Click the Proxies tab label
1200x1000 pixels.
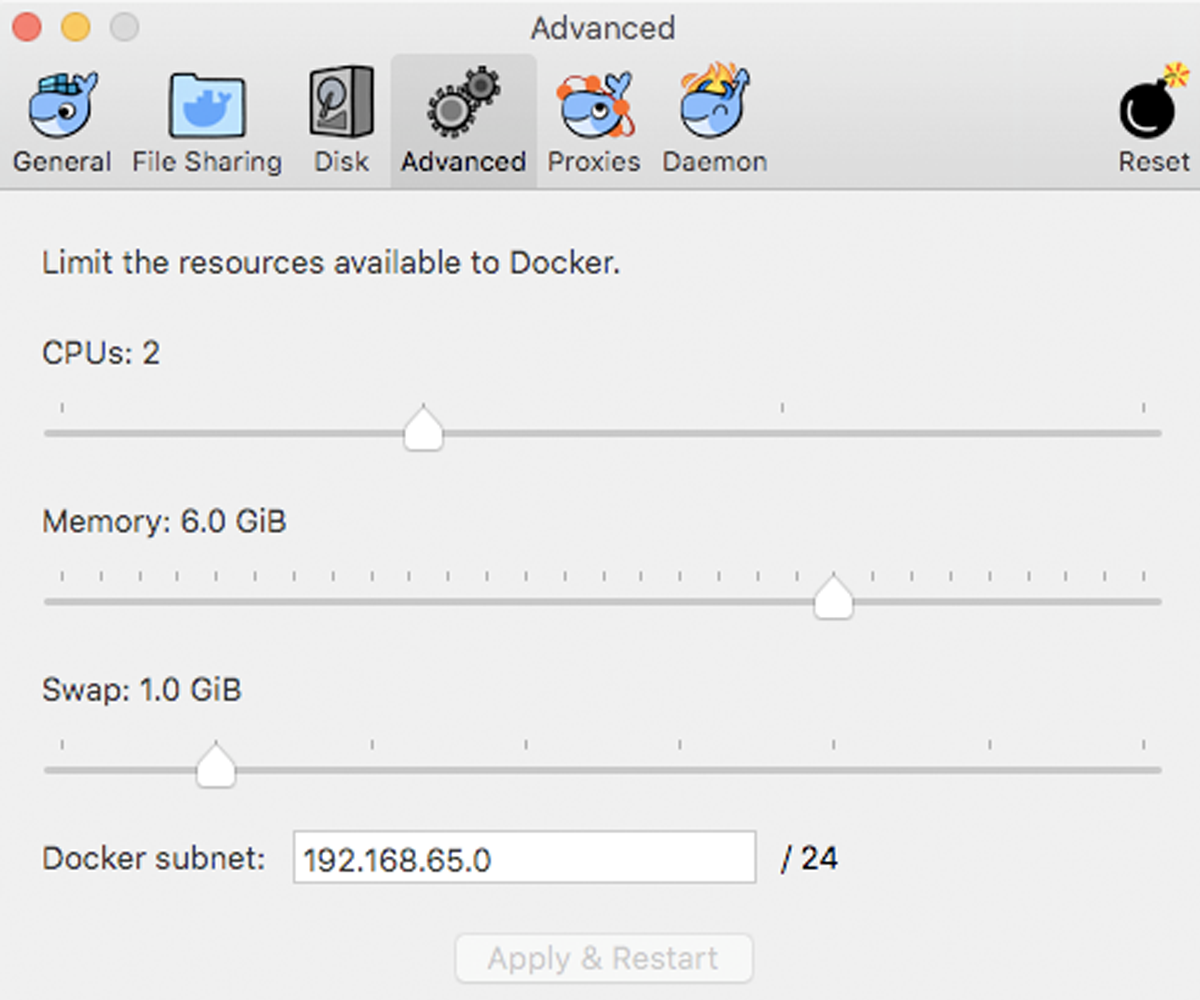(x=594, y=162)
